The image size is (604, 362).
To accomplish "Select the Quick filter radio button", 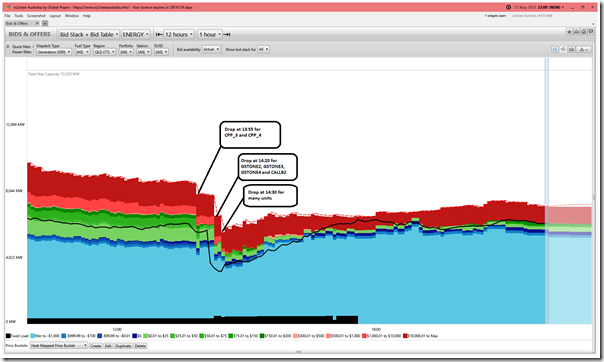I will 8,47.
